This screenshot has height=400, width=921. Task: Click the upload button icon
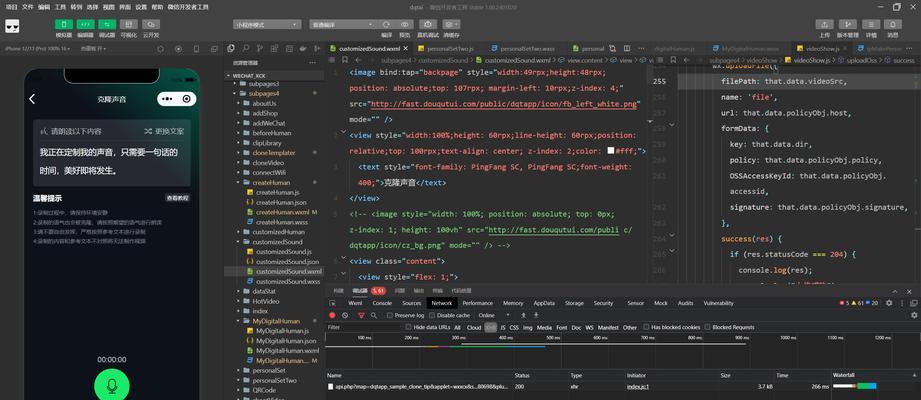pyautogui.click(x=824, y=25)
